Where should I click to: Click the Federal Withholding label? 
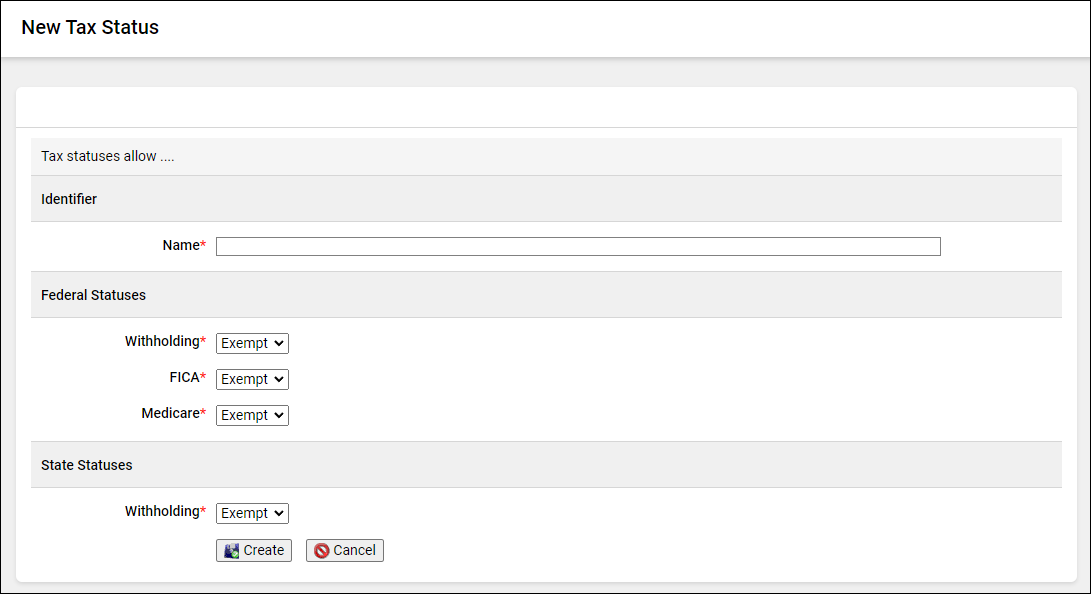point(162,341)
